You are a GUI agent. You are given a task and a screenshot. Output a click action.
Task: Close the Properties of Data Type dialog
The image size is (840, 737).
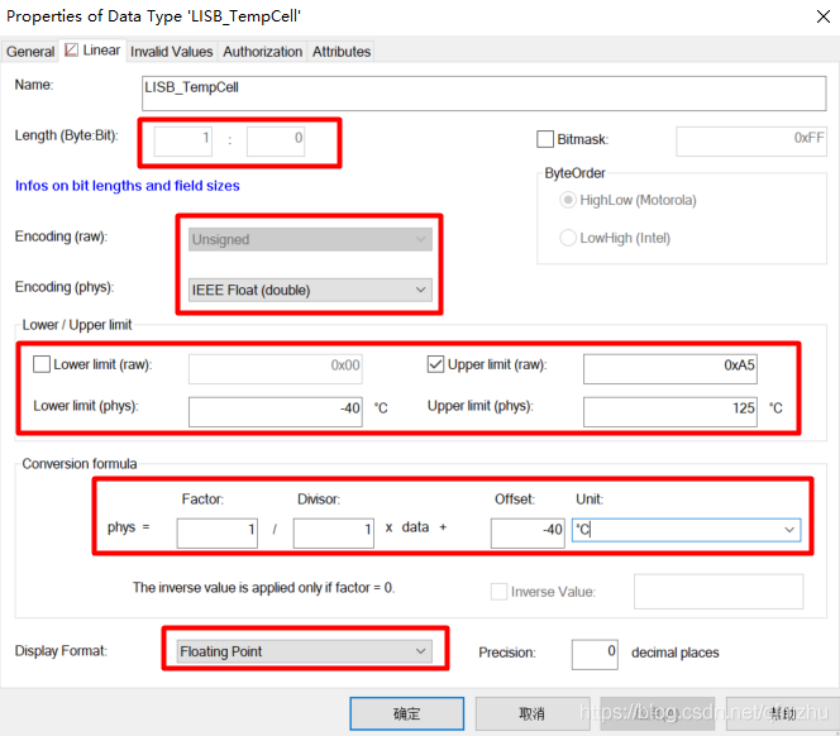coord(823,17)
